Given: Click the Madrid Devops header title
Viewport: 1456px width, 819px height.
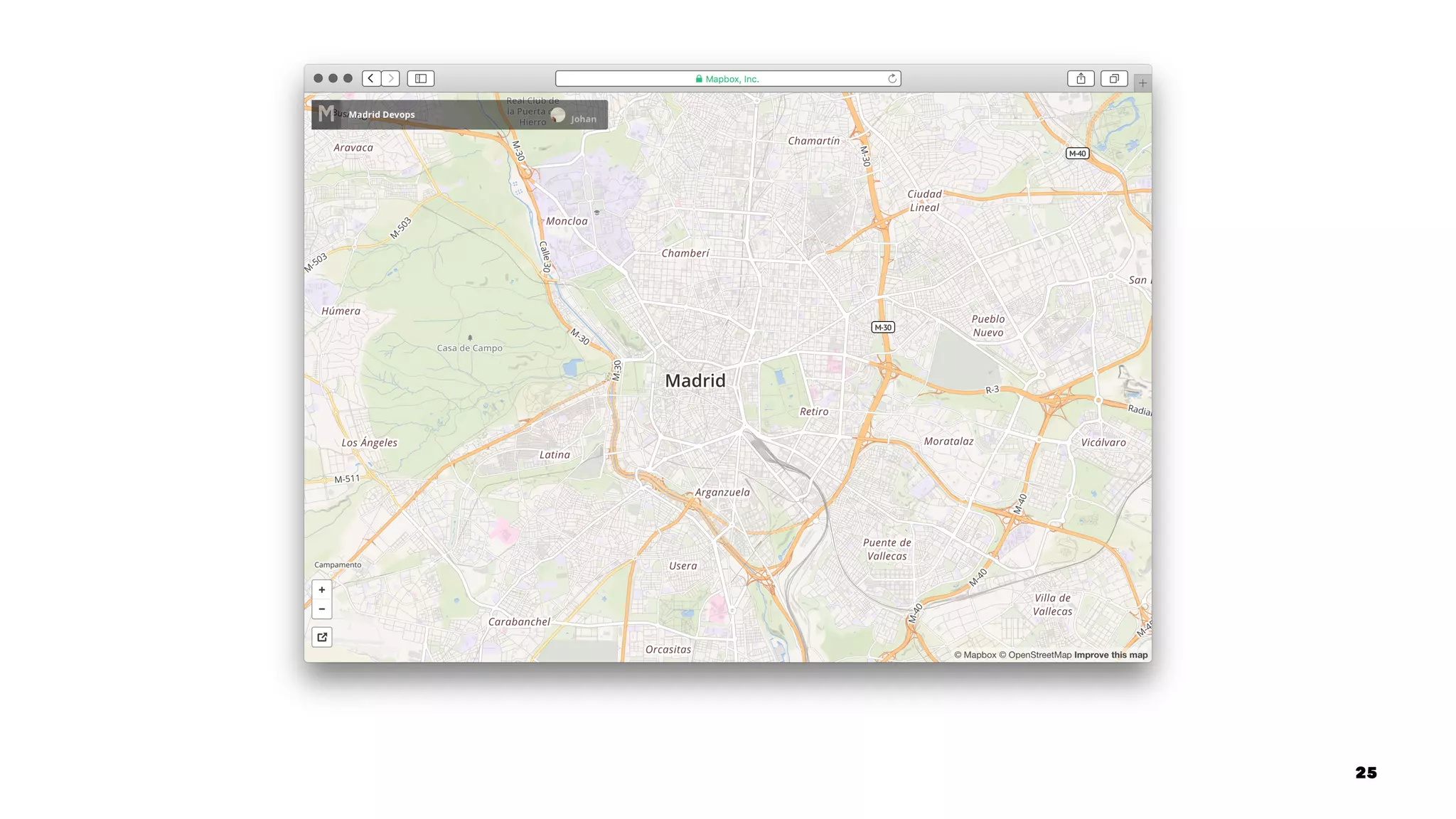Looking at the screenshot, I should pos(382,114).
